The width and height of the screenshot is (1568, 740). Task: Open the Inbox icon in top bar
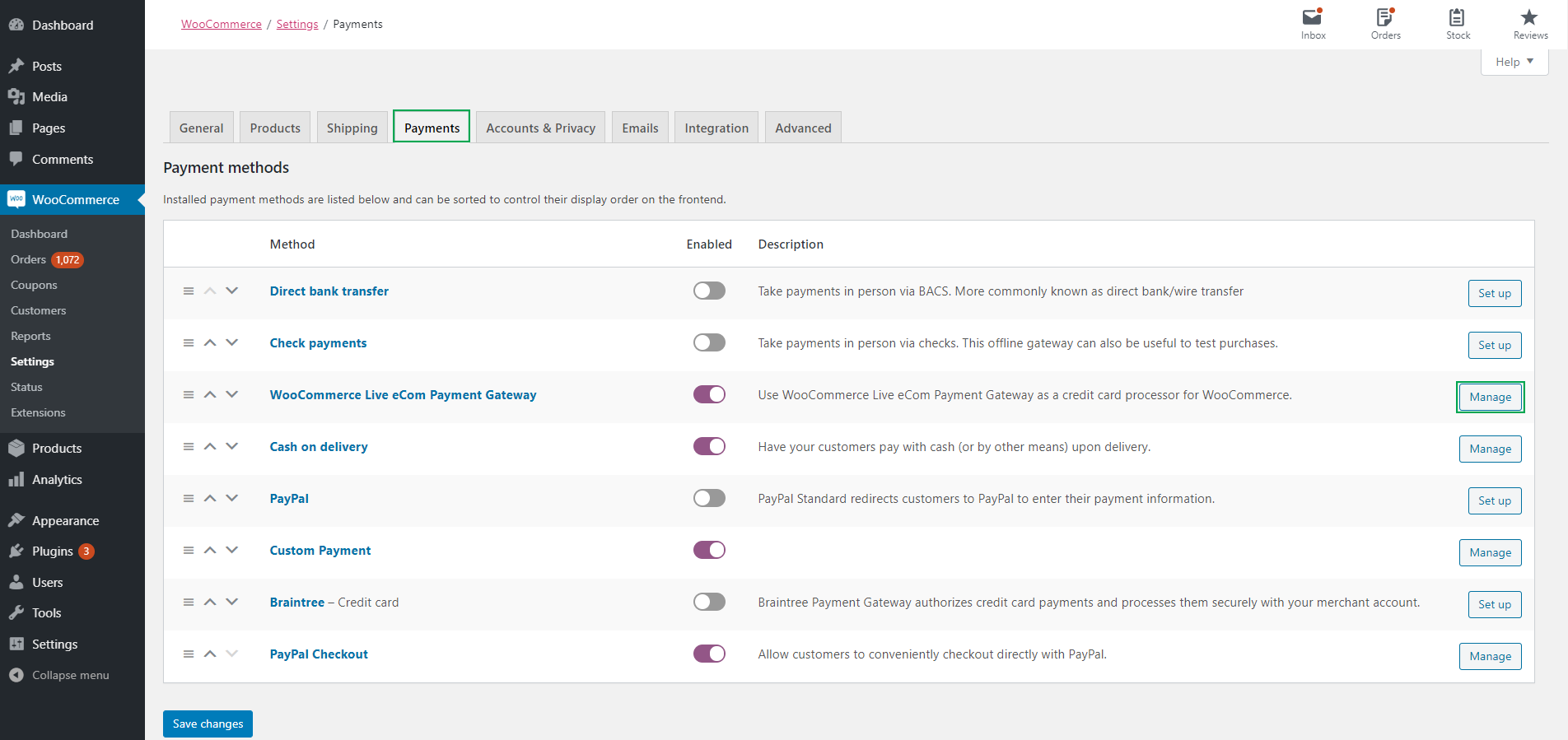coord(1313,17)
